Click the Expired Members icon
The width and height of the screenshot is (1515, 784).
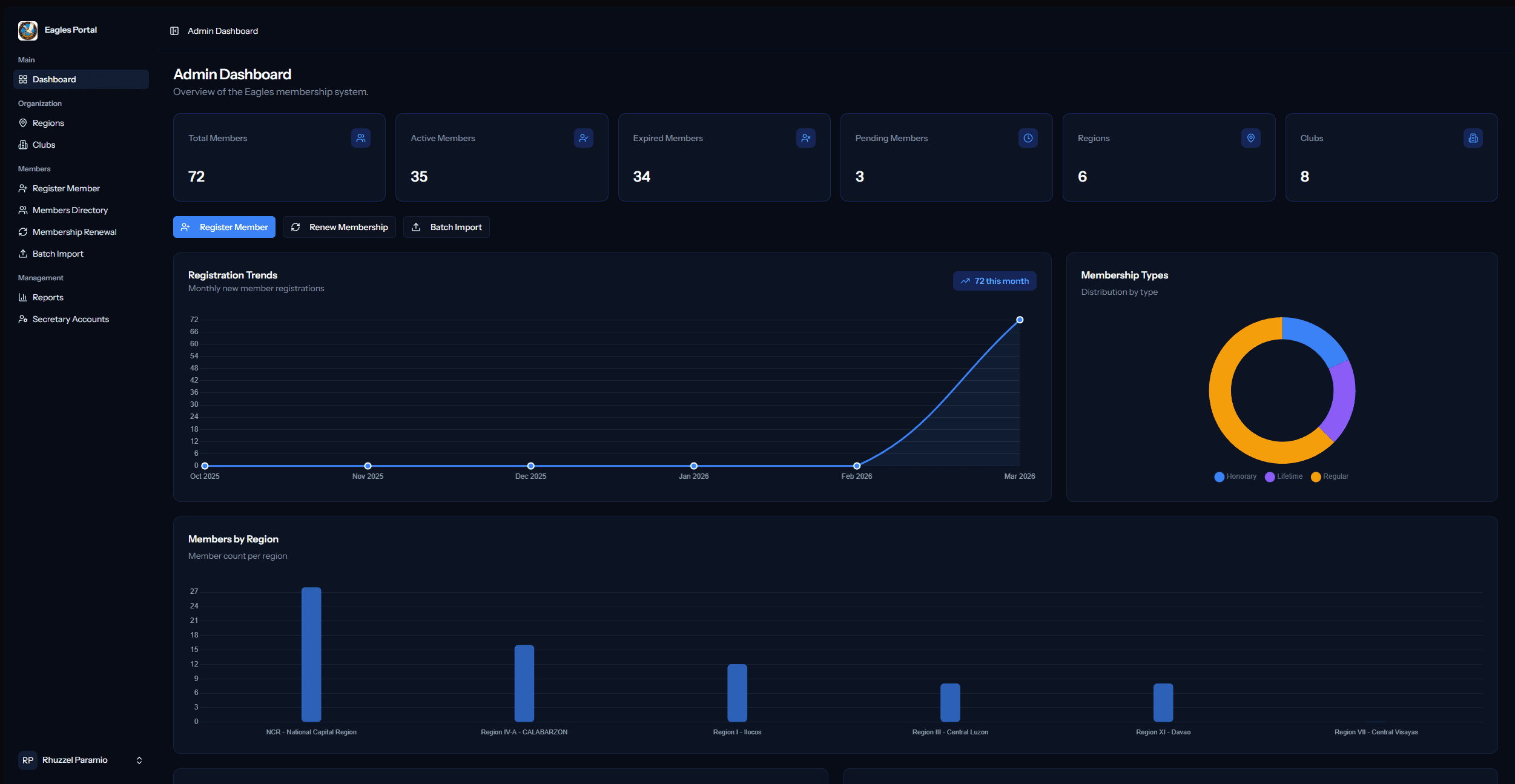pyautogui.click(x=806, y=138)
